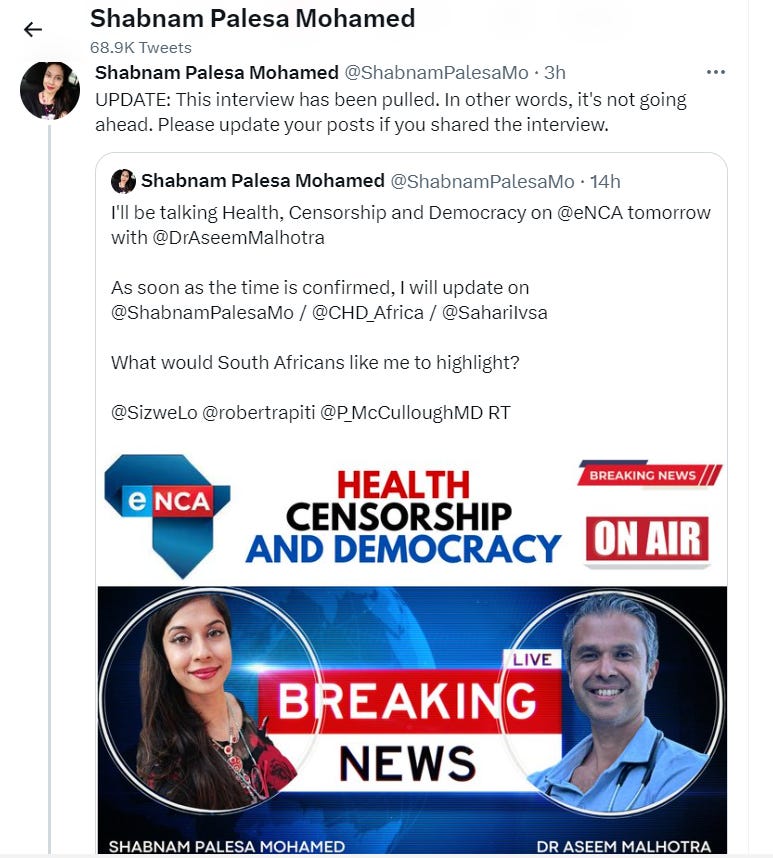Click small avatar in the quoted tweet
The width and height of the screenshot is (773, 858).
123,181
